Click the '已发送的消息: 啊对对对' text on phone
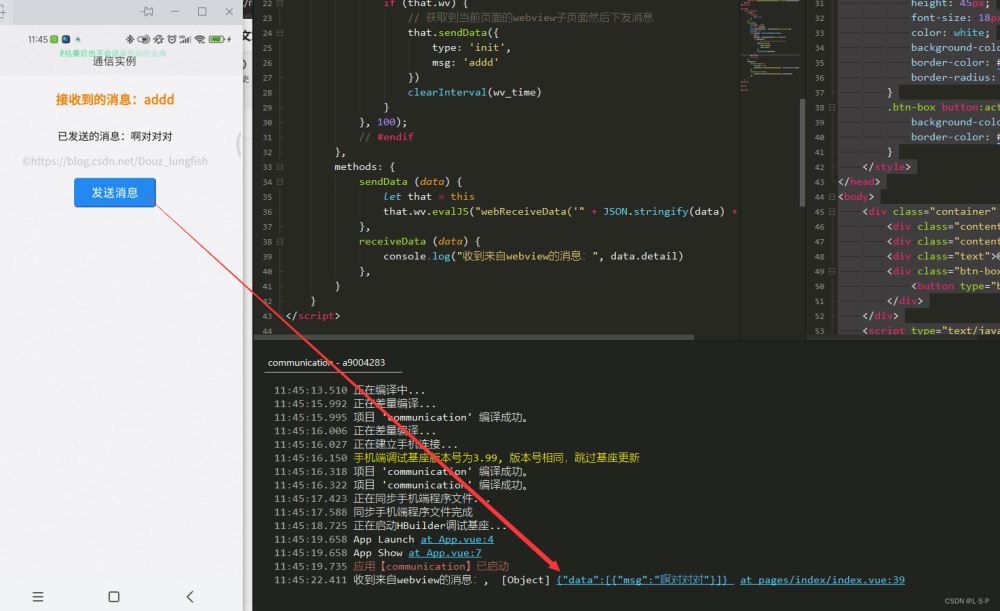This screenshot has width=1000, height=611. point(115,136)
